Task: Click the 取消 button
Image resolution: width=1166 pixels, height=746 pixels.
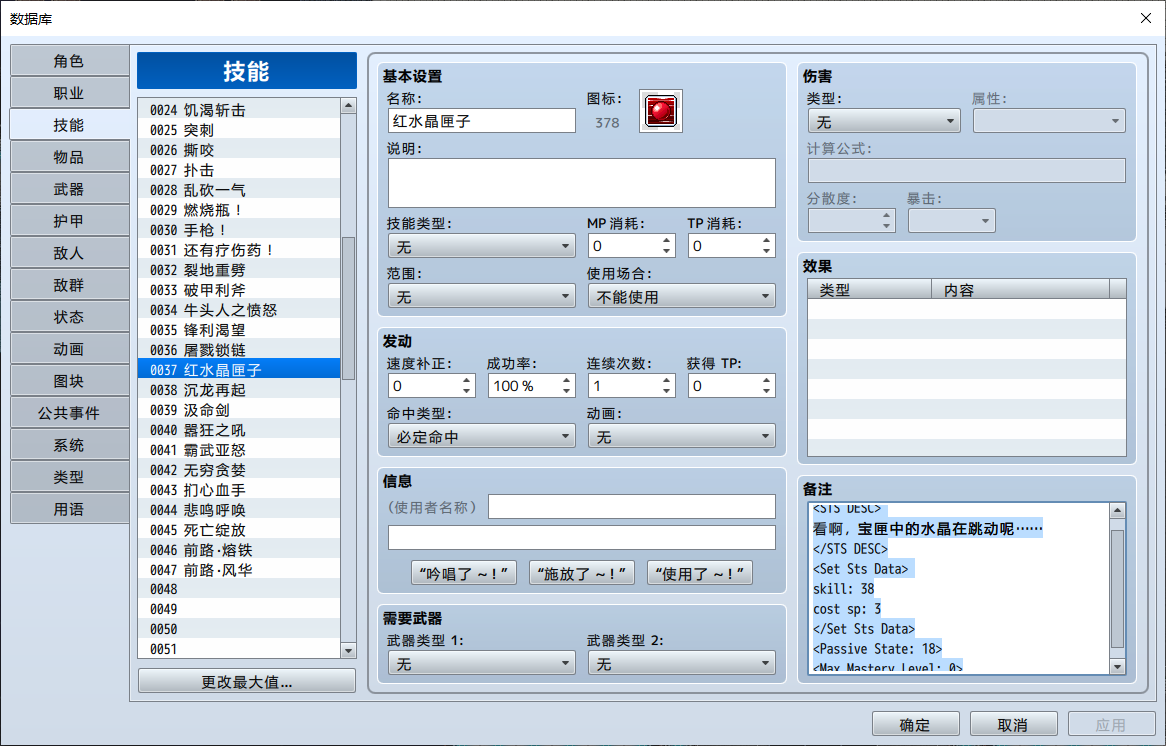Action: (1014, 724)
